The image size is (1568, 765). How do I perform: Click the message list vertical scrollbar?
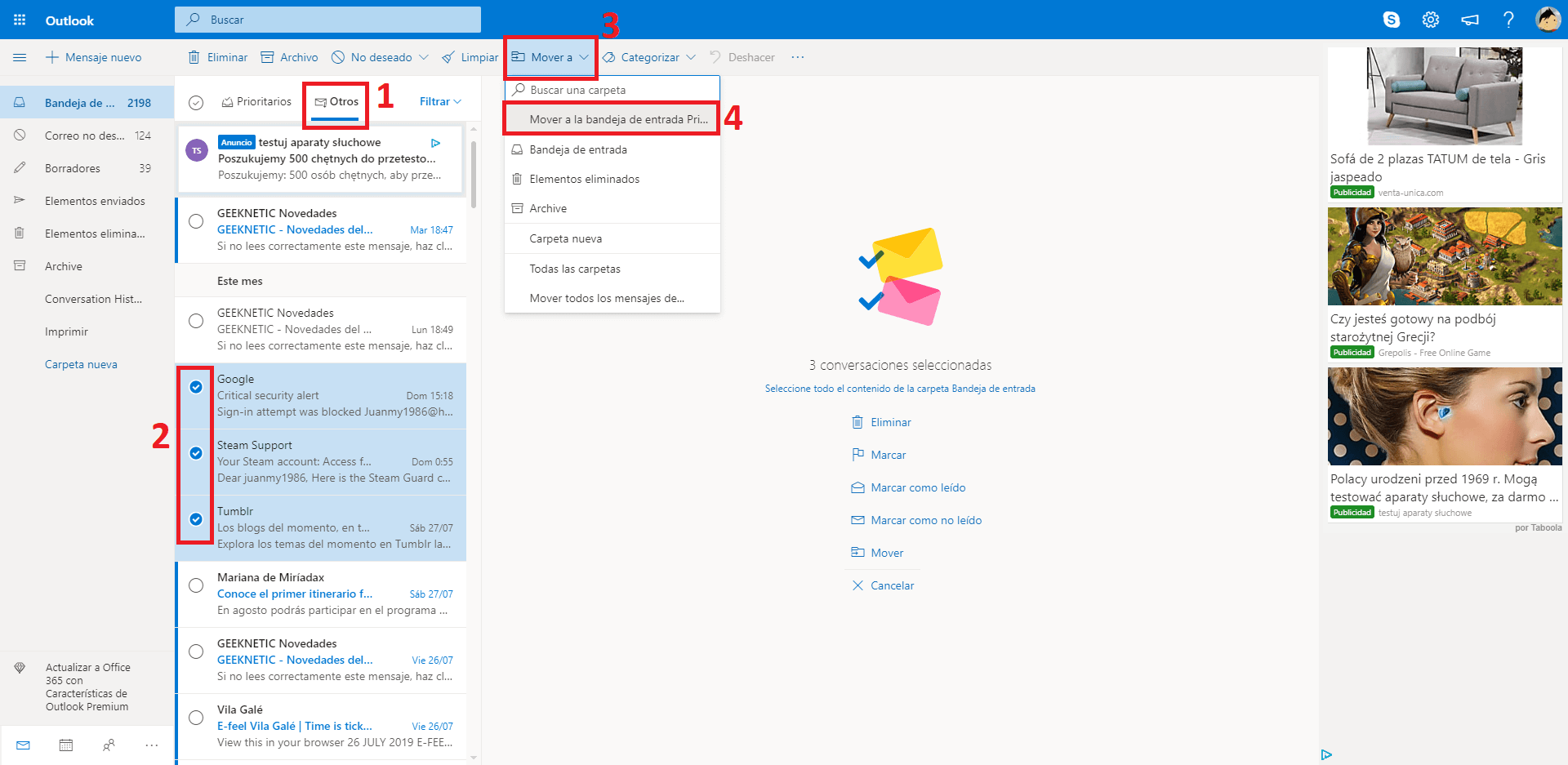[474, 173]
